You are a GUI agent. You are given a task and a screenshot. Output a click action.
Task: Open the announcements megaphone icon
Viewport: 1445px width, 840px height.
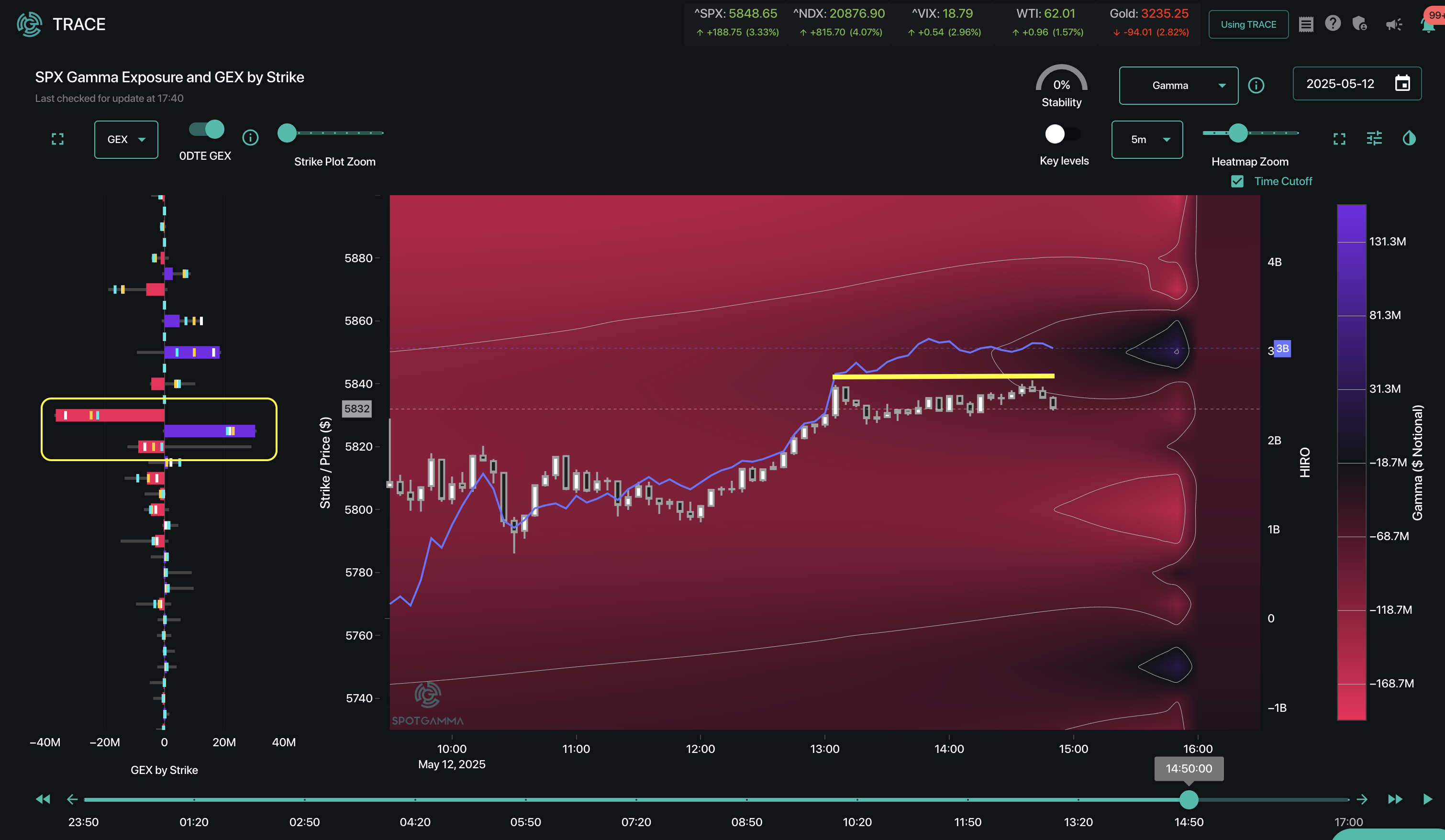point(1394,24)
